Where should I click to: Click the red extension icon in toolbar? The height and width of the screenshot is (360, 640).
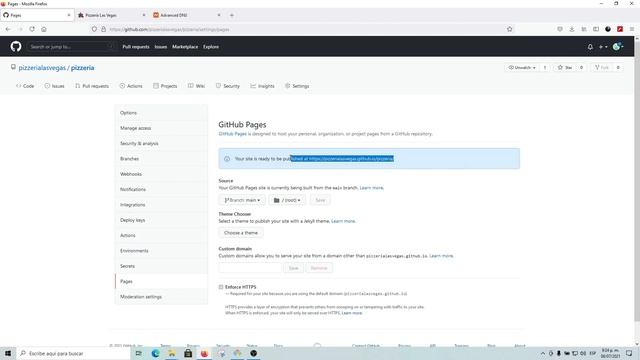(620, 29)
